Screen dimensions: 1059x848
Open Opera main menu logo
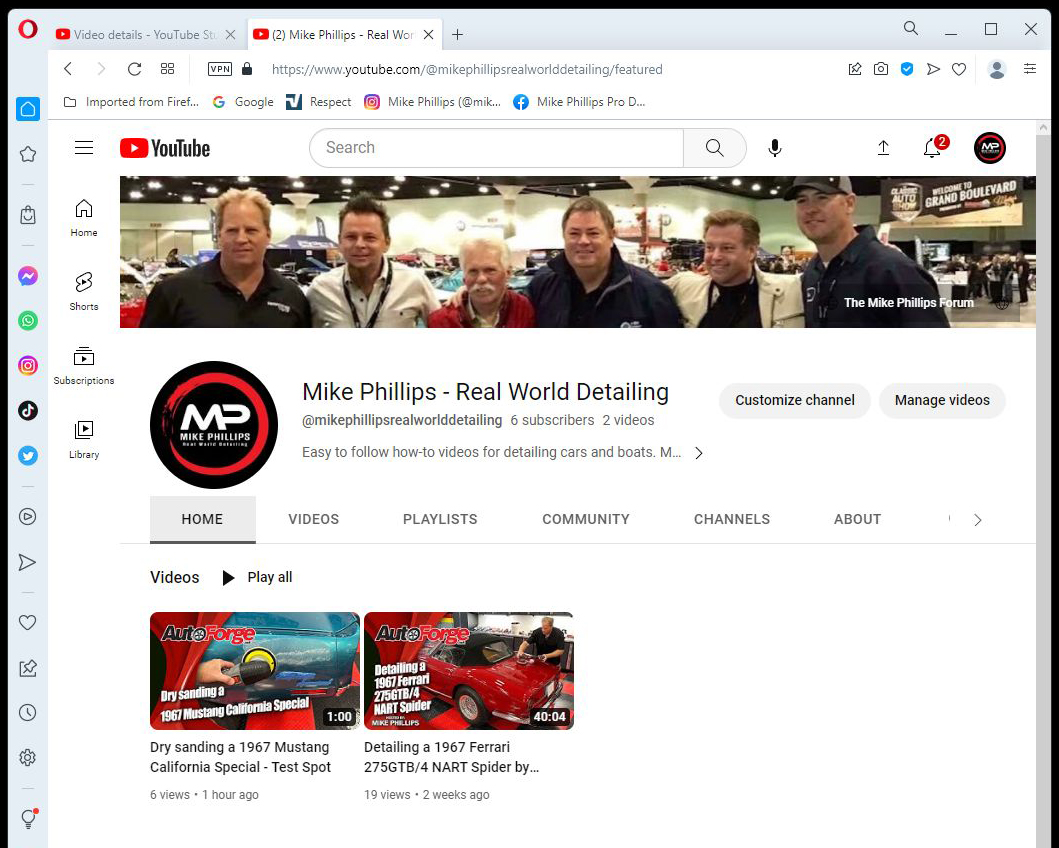[28, 30]
